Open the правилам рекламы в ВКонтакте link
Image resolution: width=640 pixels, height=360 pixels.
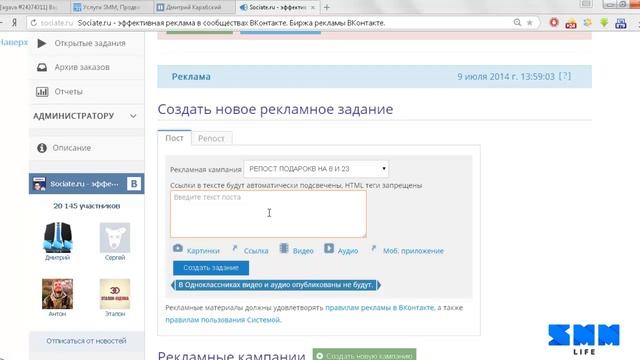click(380, 307)
